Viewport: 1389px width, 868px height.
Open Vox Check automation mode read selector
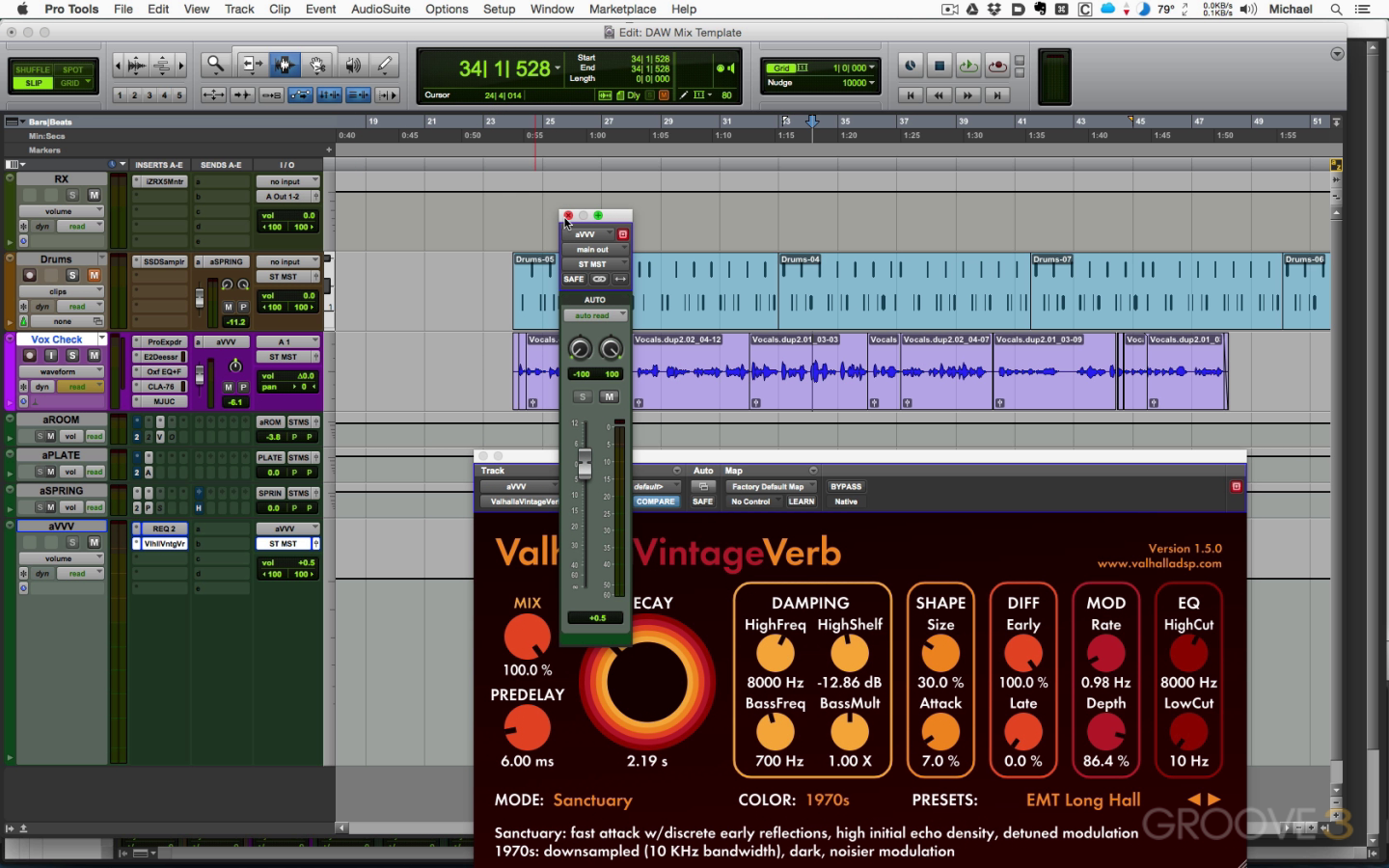(80, 387)
